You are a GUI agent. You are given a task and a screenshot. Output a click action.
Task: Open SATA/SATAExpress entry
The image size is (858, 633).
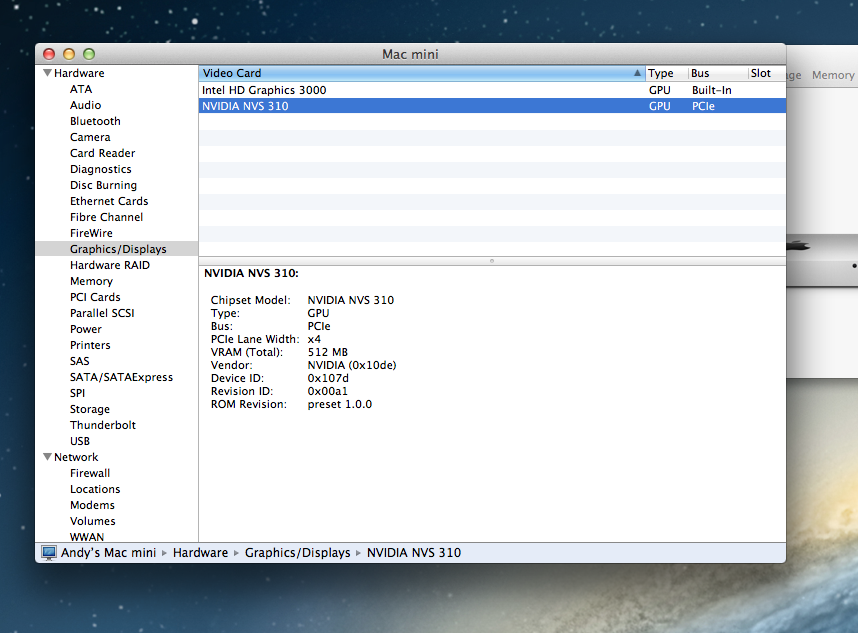(x=121, y=377)
